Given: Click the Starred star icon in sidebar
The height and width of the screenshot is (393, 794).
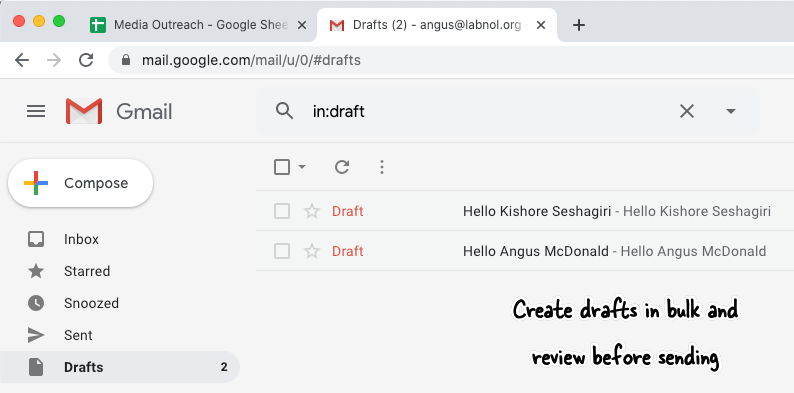Looking at the screenshot, I should click(x=36, y=271).
